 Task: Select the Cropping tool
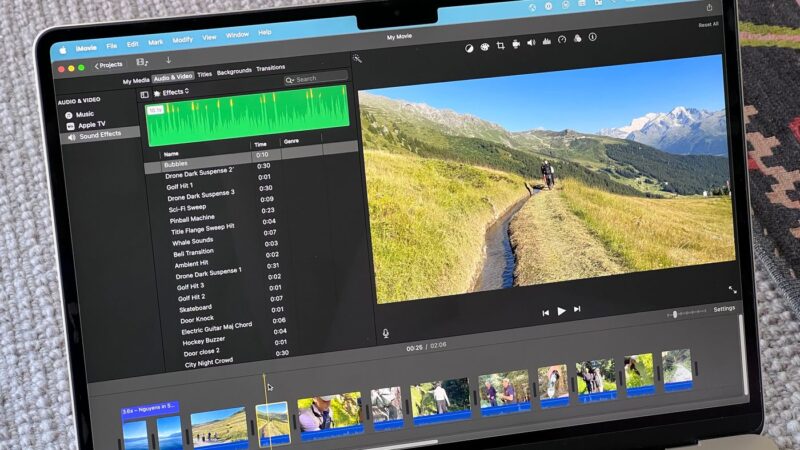[501, 45]
